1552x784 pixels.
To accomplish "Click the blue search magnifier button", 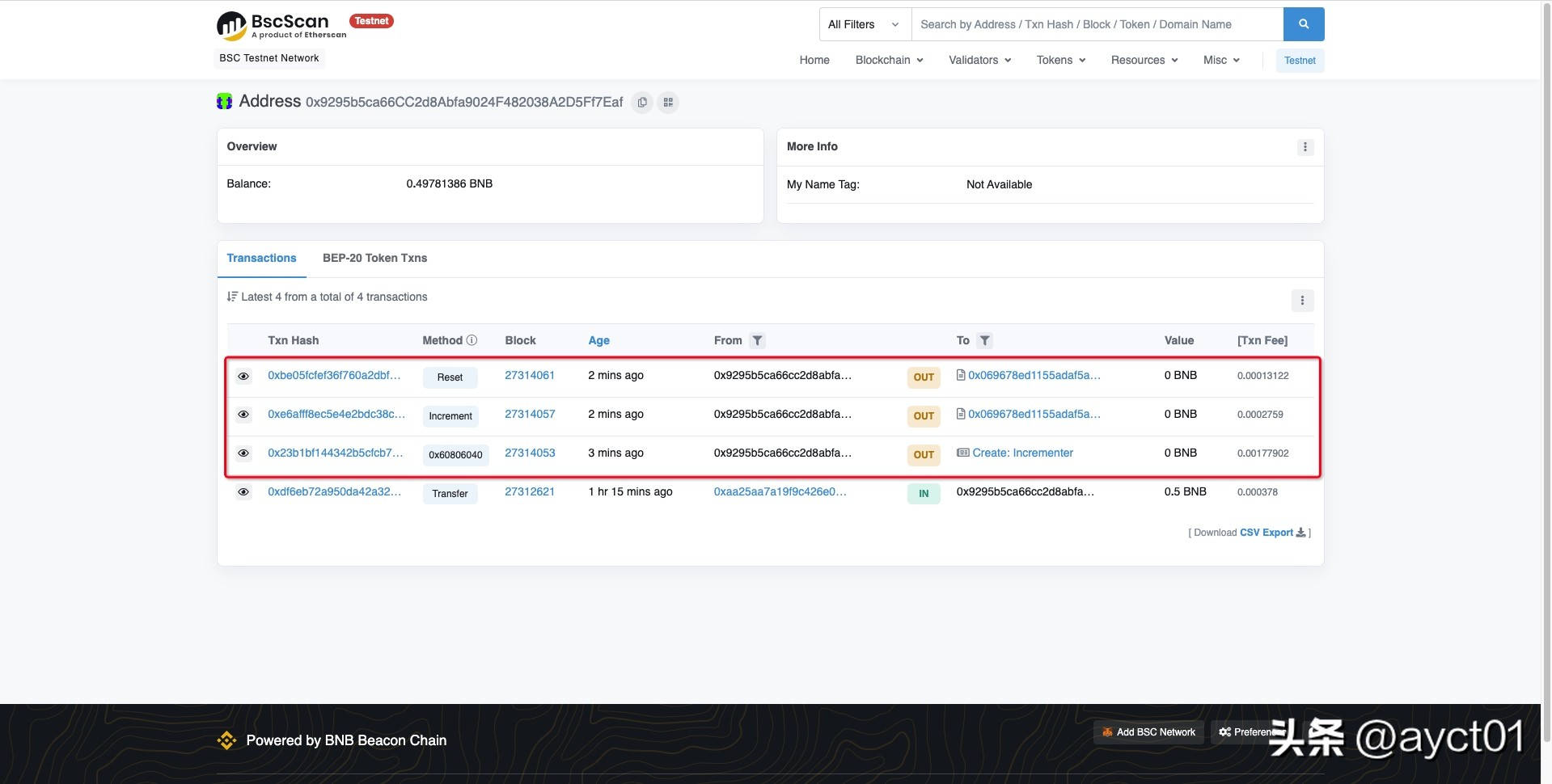I will coord(1303,24).
